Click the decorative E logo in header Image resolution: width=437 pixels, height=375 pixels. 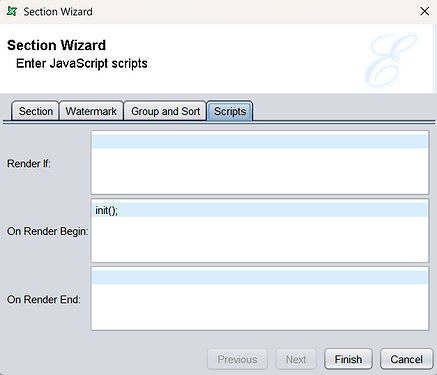pos(391,60)
